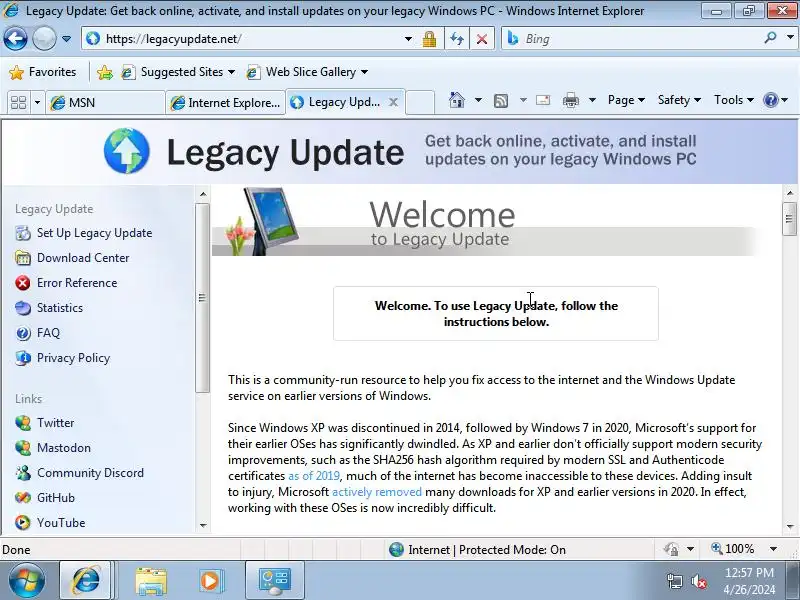Viewport: 800px width, 600px height.
Task: Follow the "as of 2019" link
Action: pyautogui.click(x=314, y=476)
